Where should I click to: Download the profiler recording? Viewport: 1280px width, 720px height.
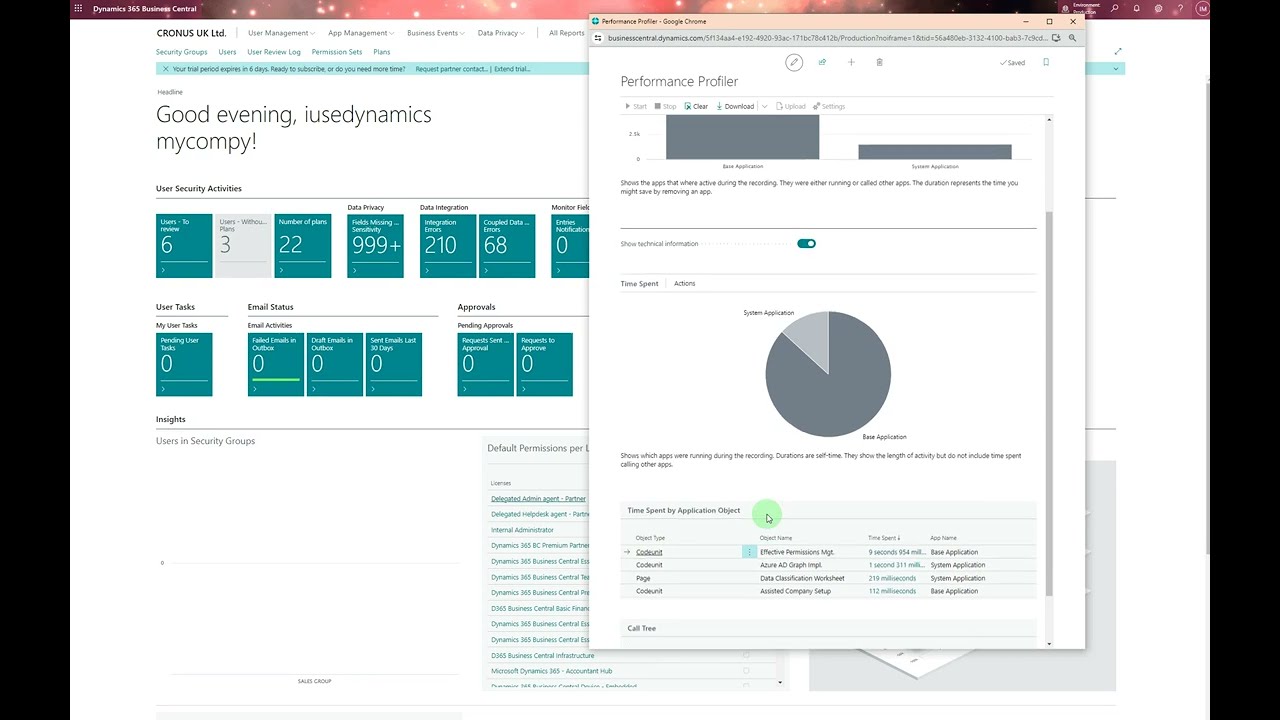point(735,106)
